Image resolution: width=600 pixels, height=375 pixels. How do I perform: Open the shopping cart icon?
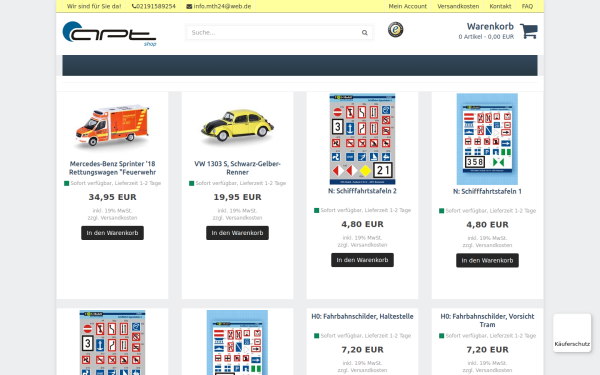pos(528,31)
